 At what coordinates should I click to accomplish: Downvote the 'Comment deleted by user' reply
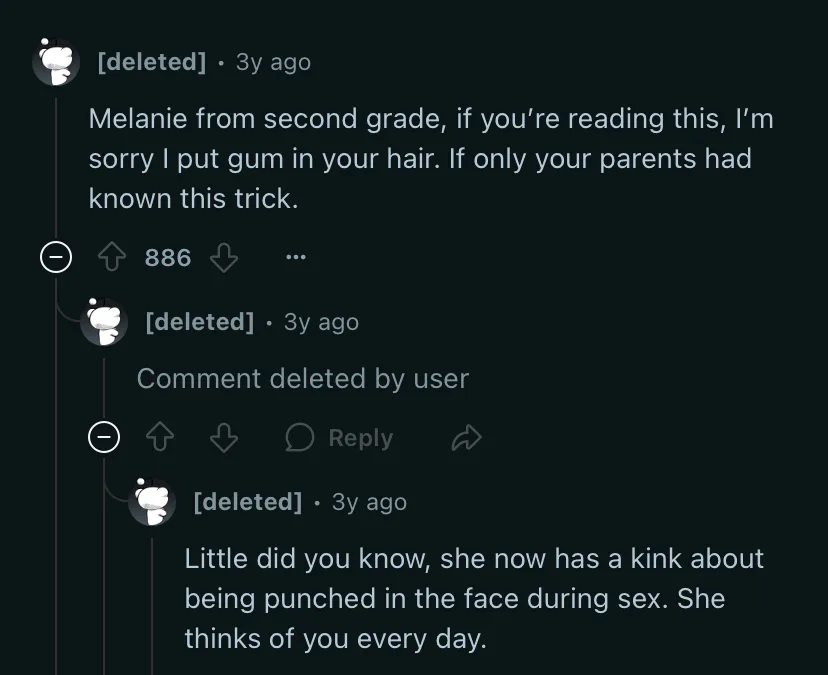point(224,437)
